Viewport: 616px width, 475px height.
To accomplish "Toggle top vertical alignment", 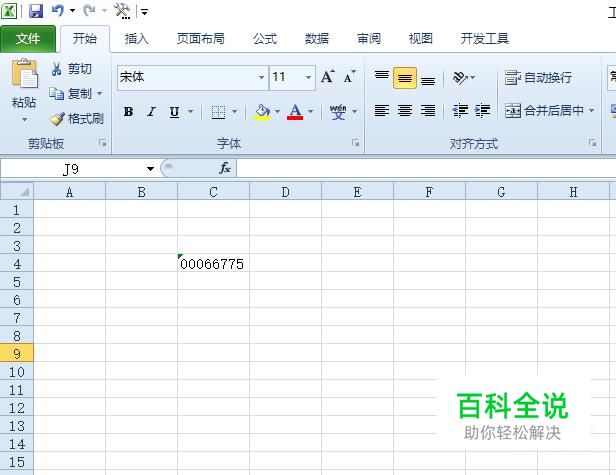I will point(381,77).
